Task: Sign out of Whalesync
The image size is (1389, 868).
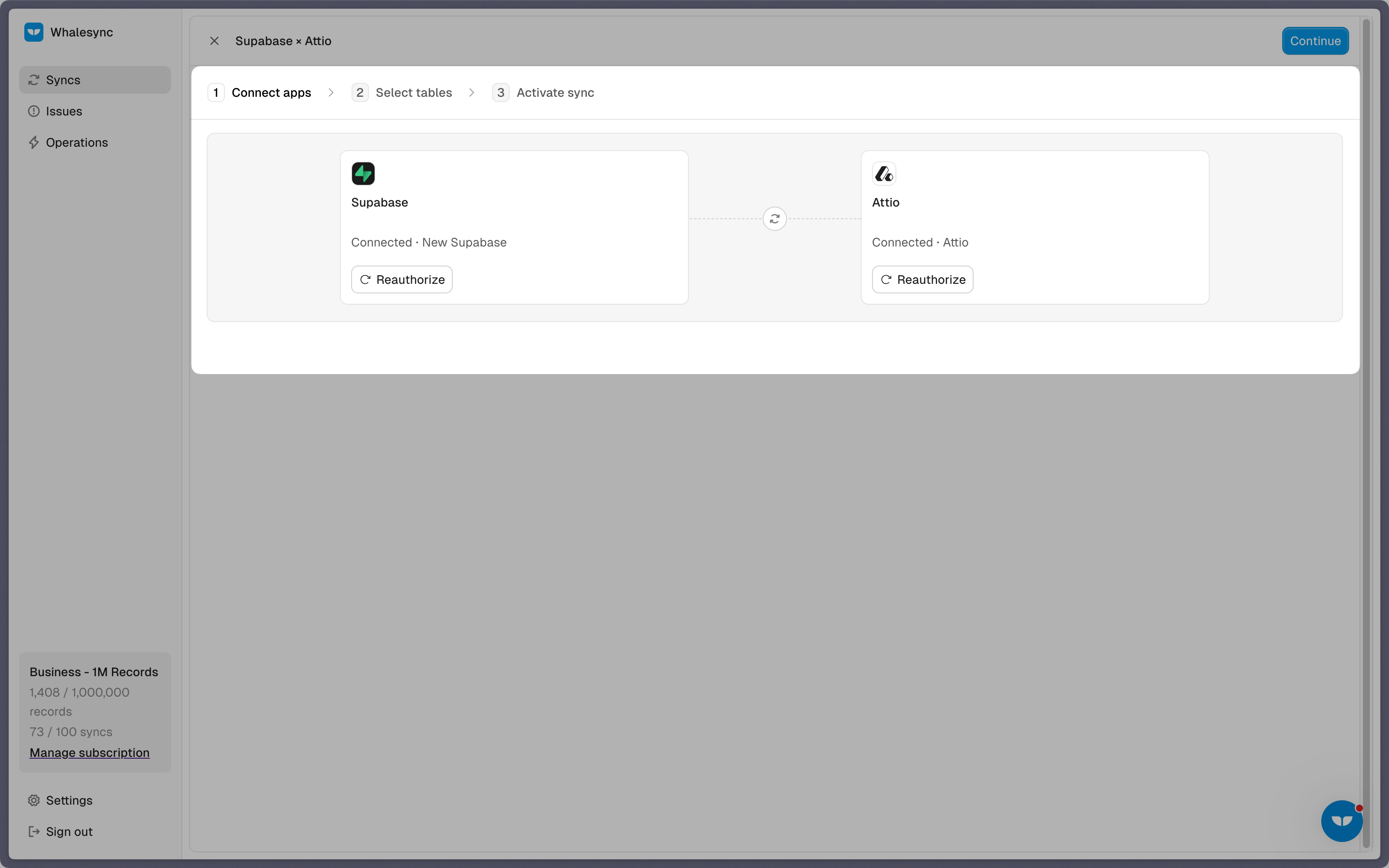Action: click(95, 831)
